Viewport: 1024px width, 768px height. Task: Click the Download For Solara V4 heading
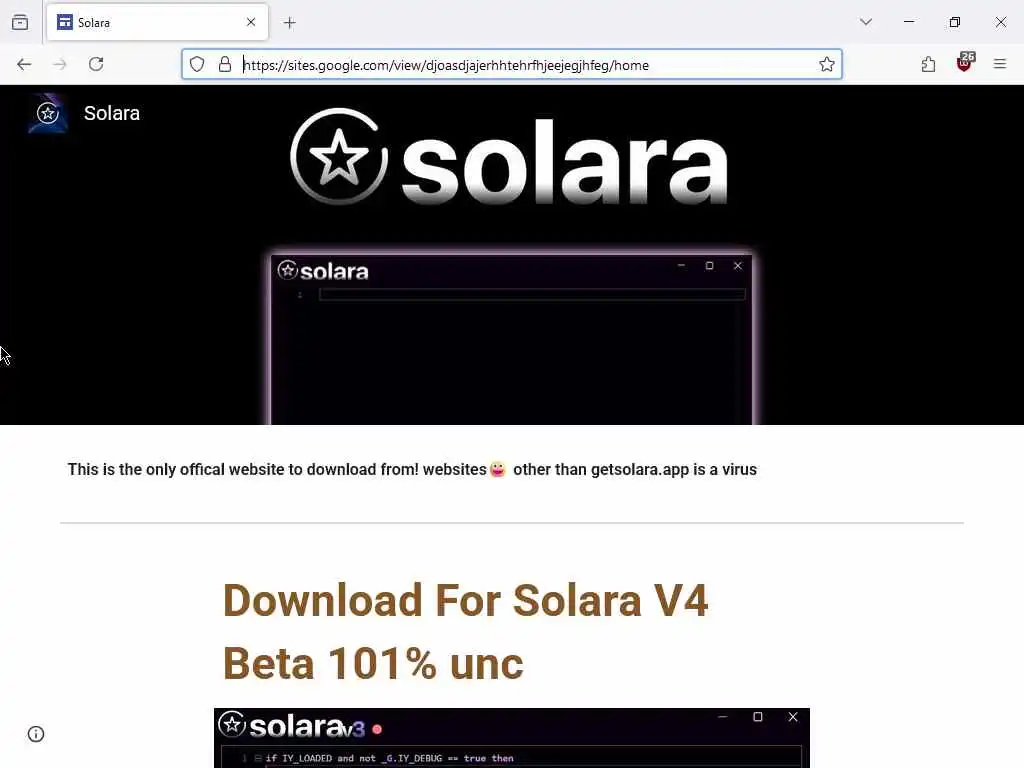(466, 631)
